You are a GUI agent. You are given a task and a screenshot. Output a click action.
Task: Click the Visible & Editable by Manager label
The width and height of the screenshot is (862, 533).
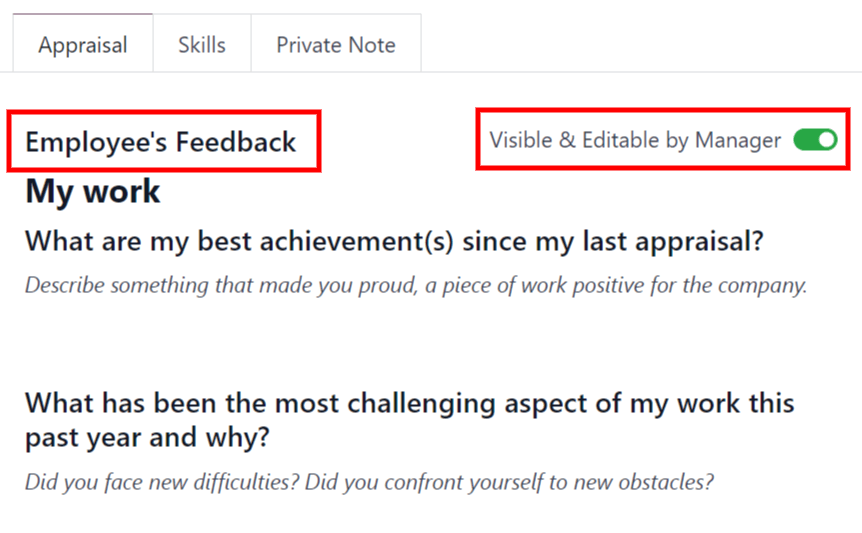click(635, 140)
